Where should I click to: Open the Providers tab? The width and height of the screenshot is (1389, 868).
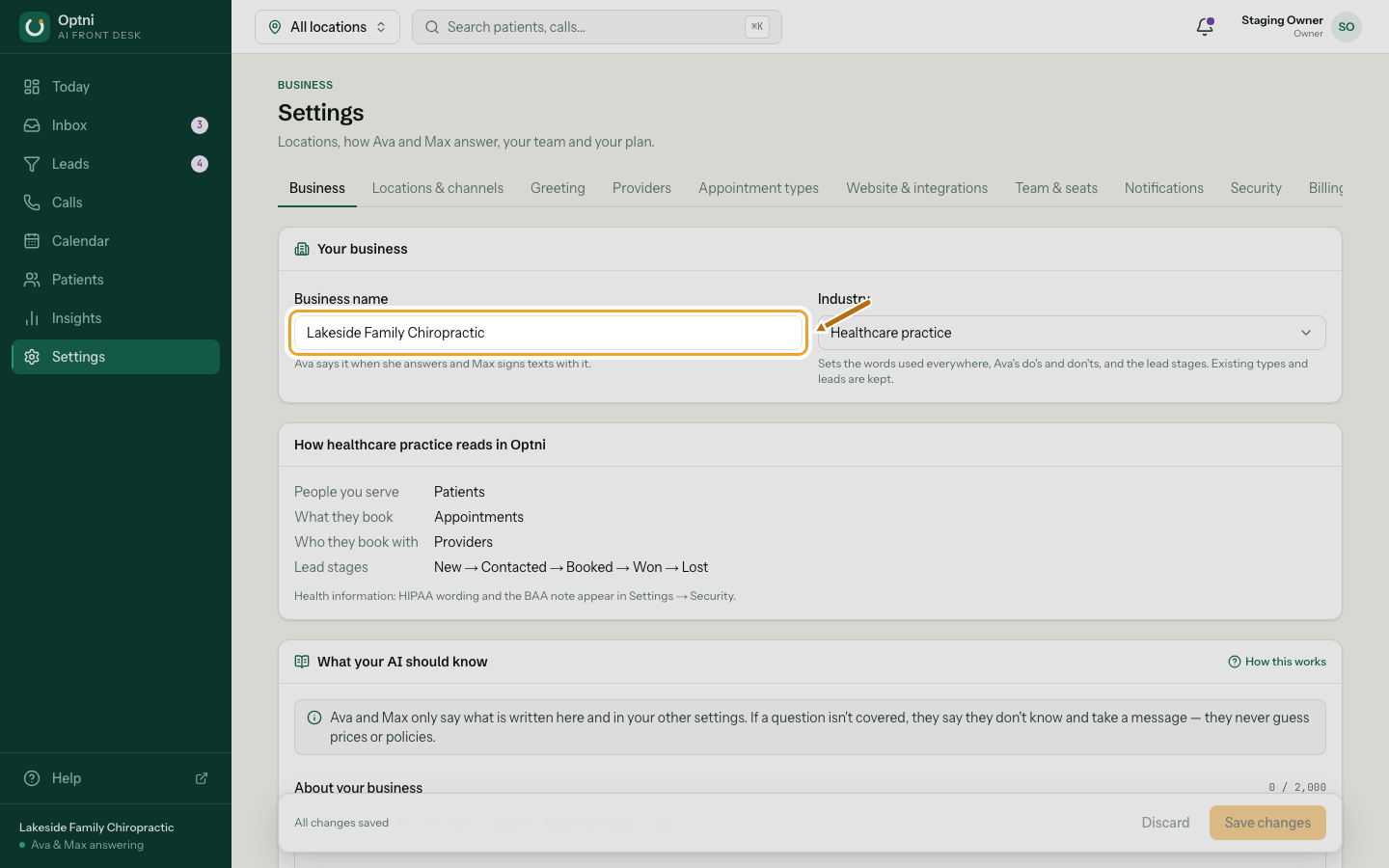point(641,188)
